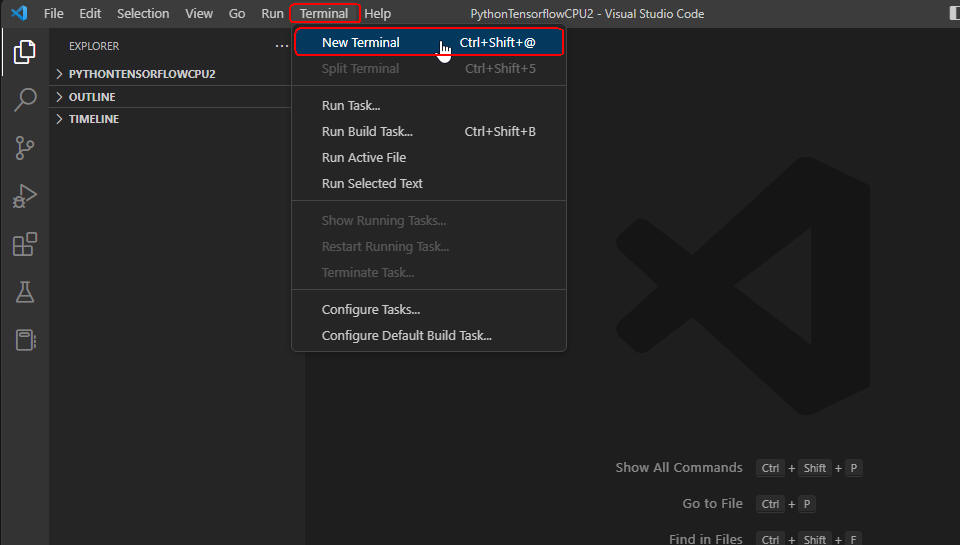This screenshot has height=545, width=960.
Task: Open the File menu
Action: click(x=53, y=13)
